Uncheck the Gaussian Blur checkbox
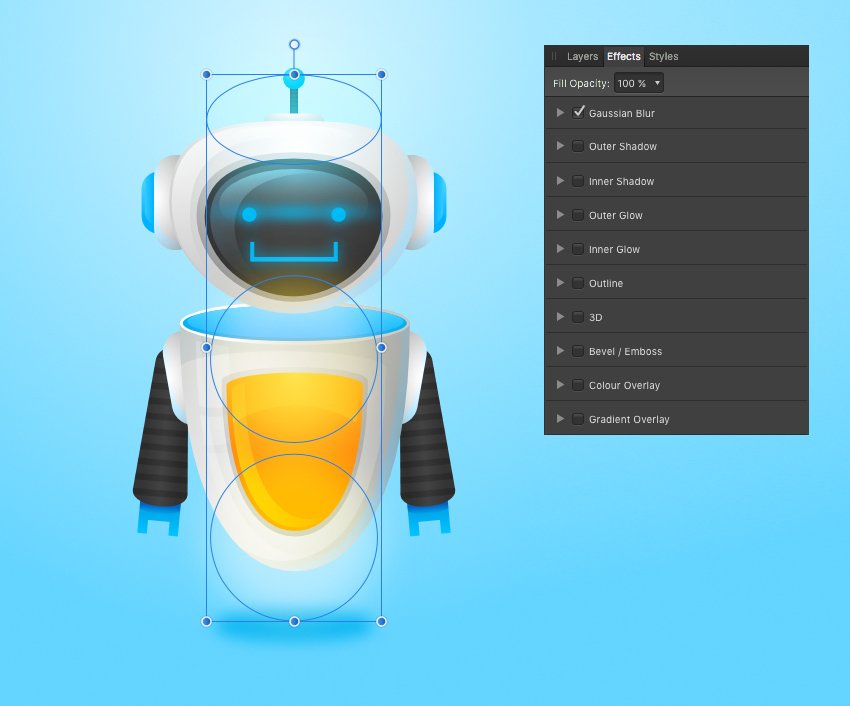Image resolution: width=850 pixels, height=706 pixels. pyautogui.click(x=578, y=113)
